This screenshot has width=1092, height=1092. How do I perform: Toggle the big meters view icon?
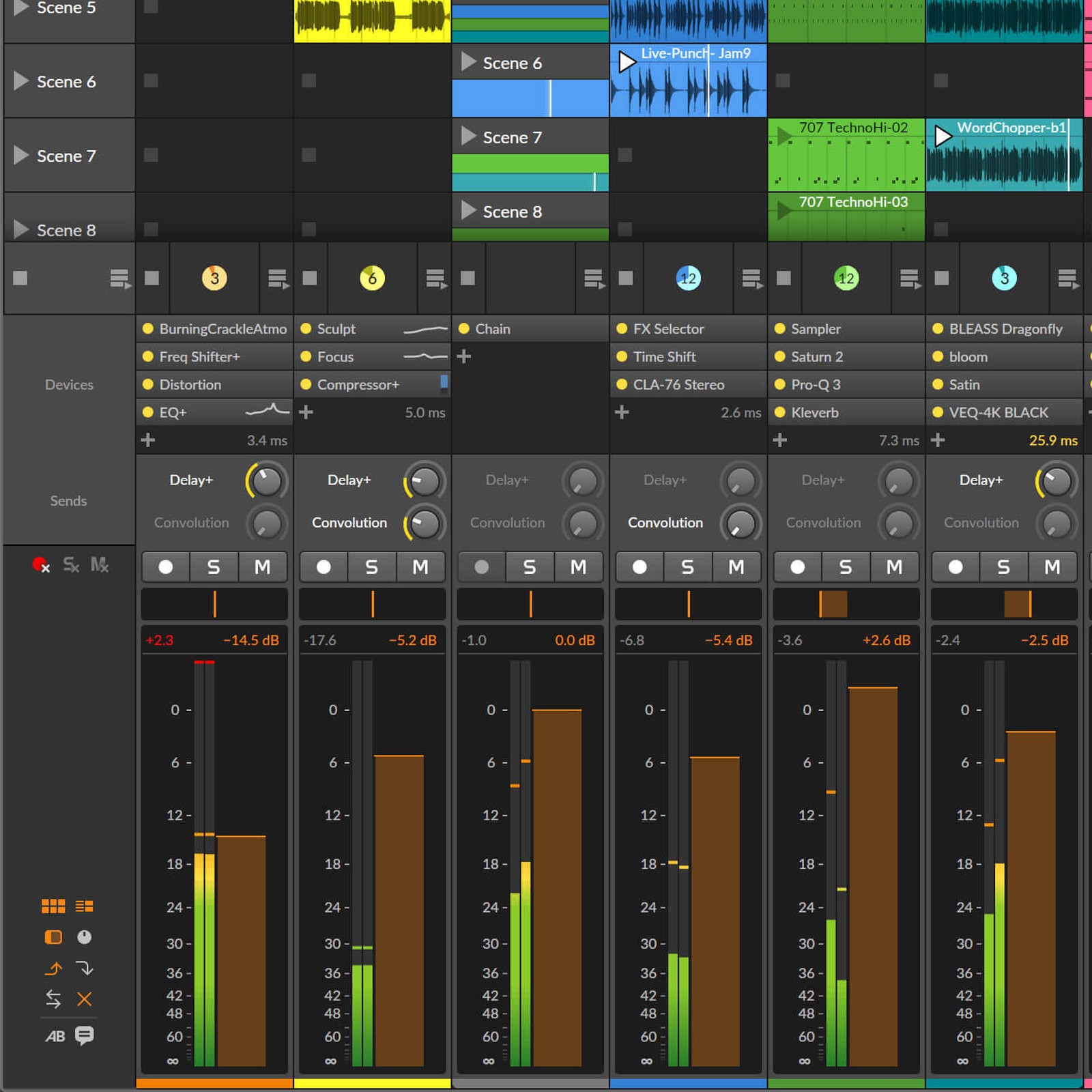point(85,906)
